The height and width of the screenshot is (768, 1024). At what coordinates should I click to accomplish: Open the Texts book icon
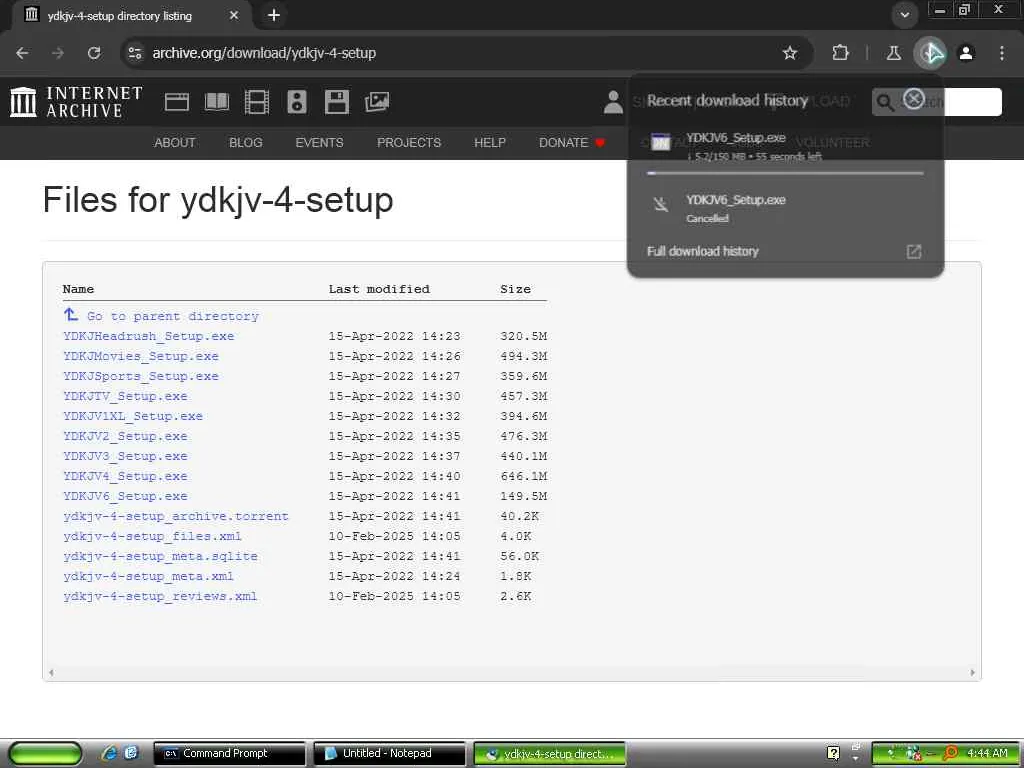coord(217,102)
